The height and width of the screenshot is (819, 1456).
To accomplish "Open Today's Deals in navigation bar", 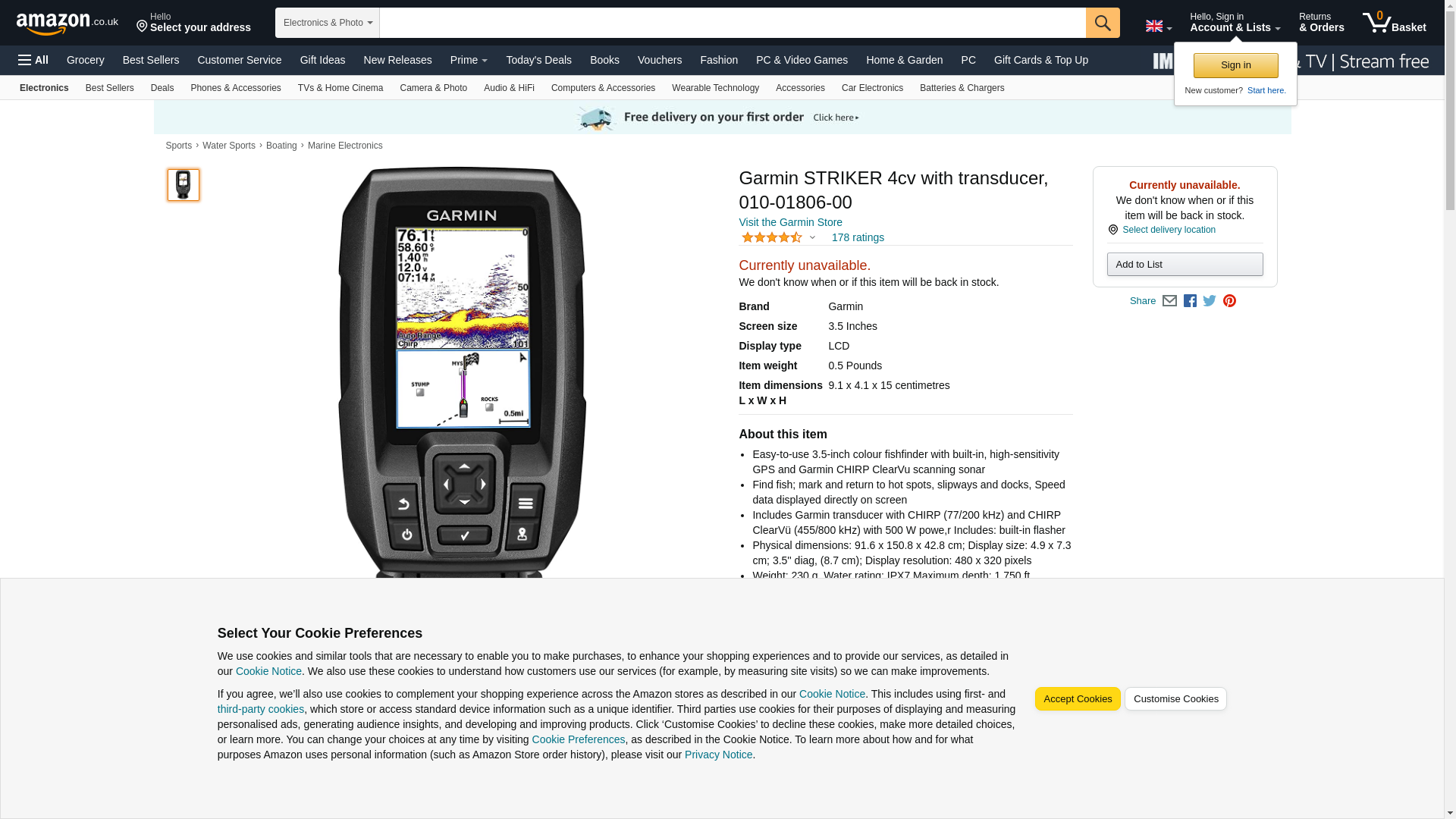I will 538,60.
